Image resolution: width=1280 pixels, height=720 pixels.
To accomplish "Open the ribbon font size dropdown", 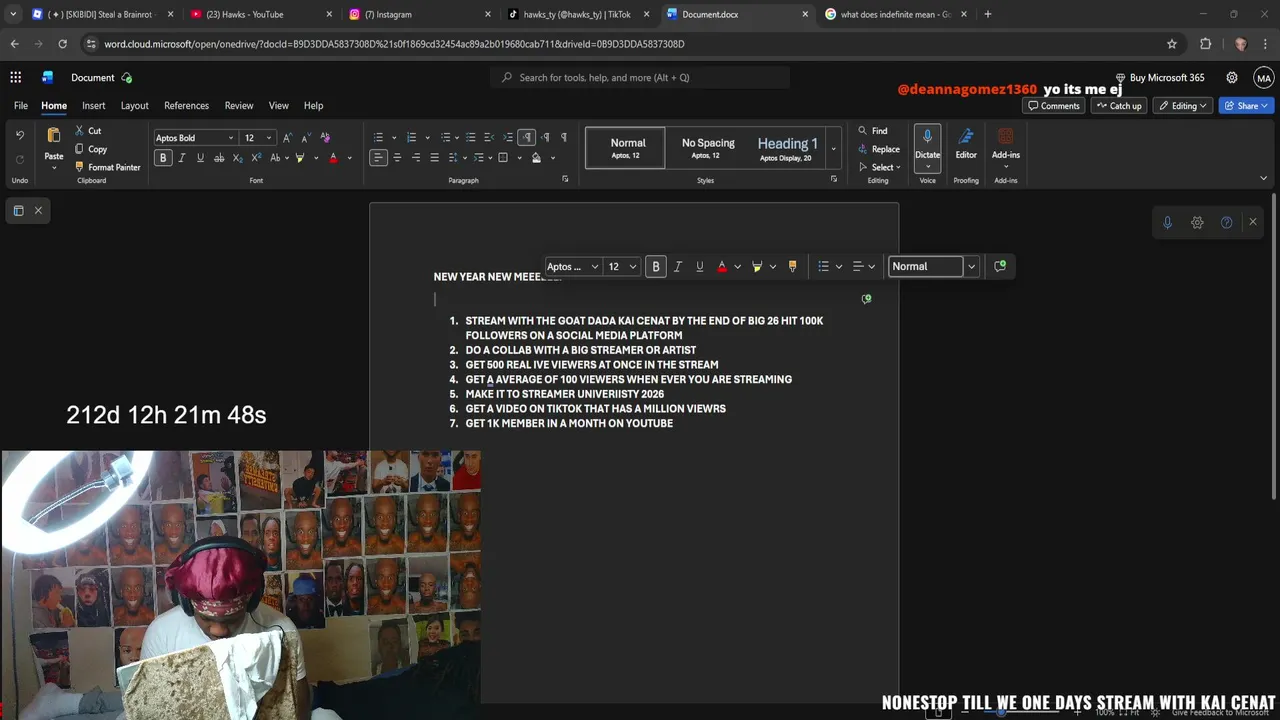I will [268, 138].
